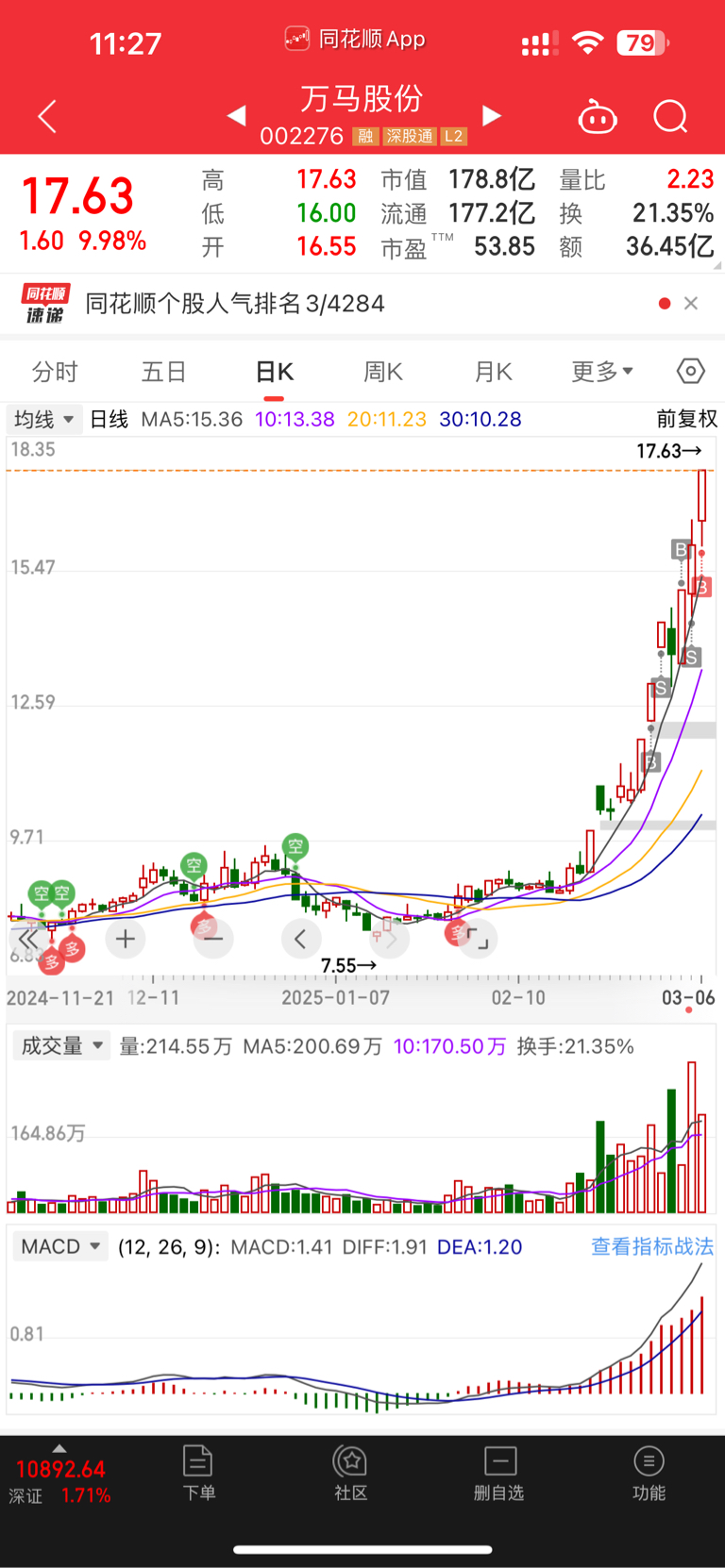725x1568 pixels.
Task: Tap the back arrow in header
Action: 47,116
